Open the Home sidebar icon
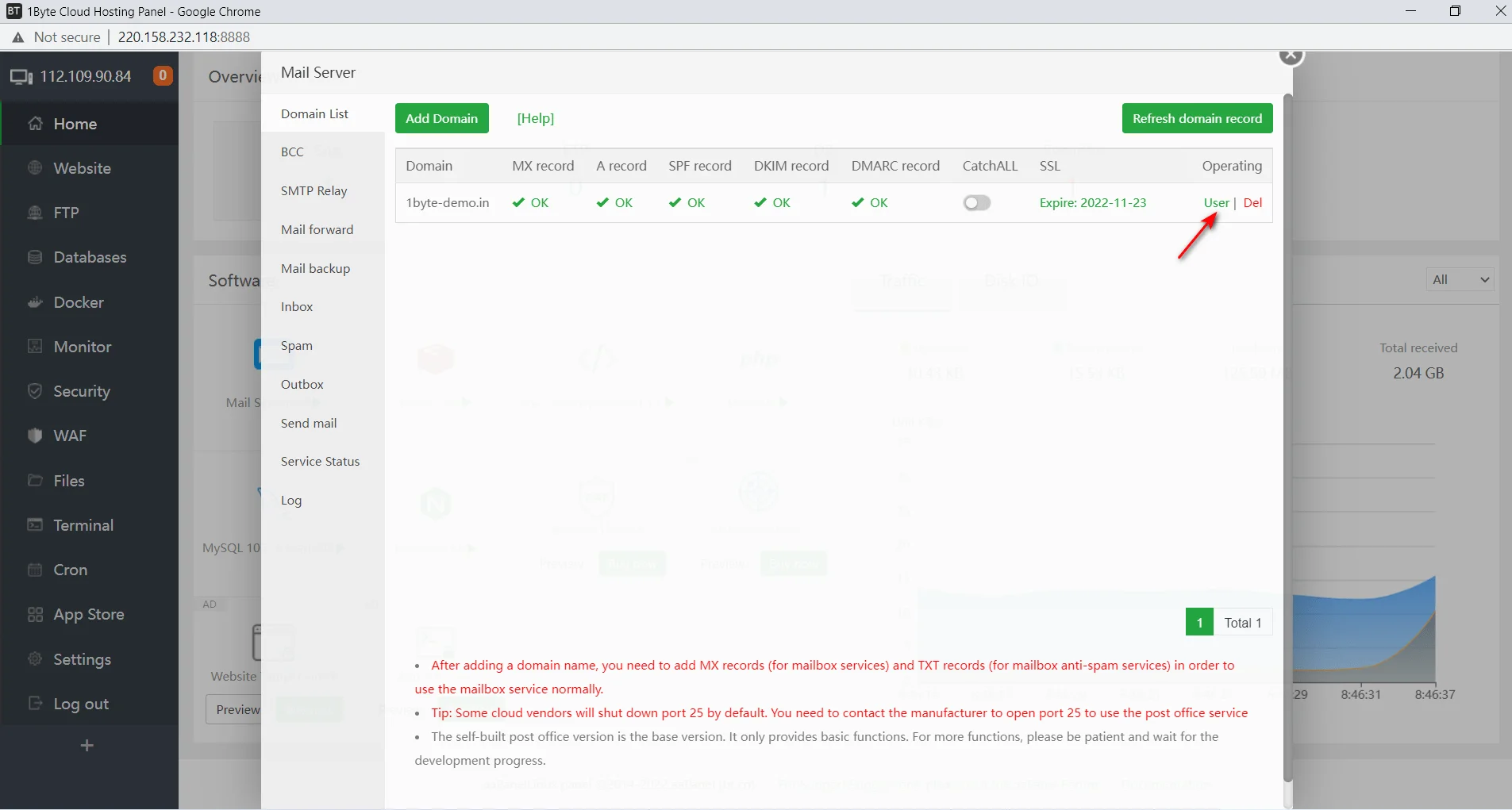Viewport: 1512px width, 810px height. (x=35, y=124)
